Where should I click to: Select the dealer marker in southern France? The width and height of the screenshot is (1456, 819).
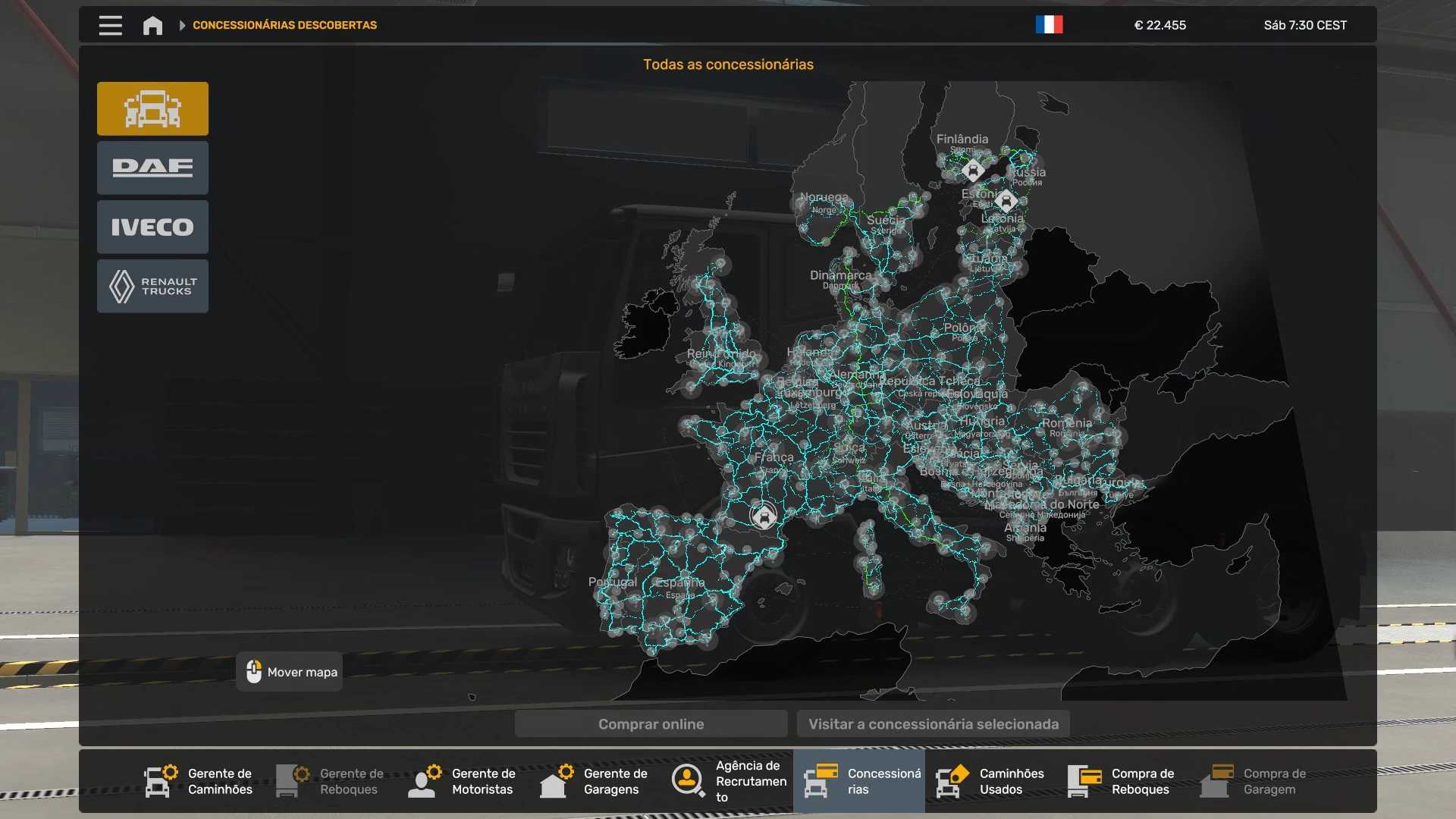pos(764,516)
